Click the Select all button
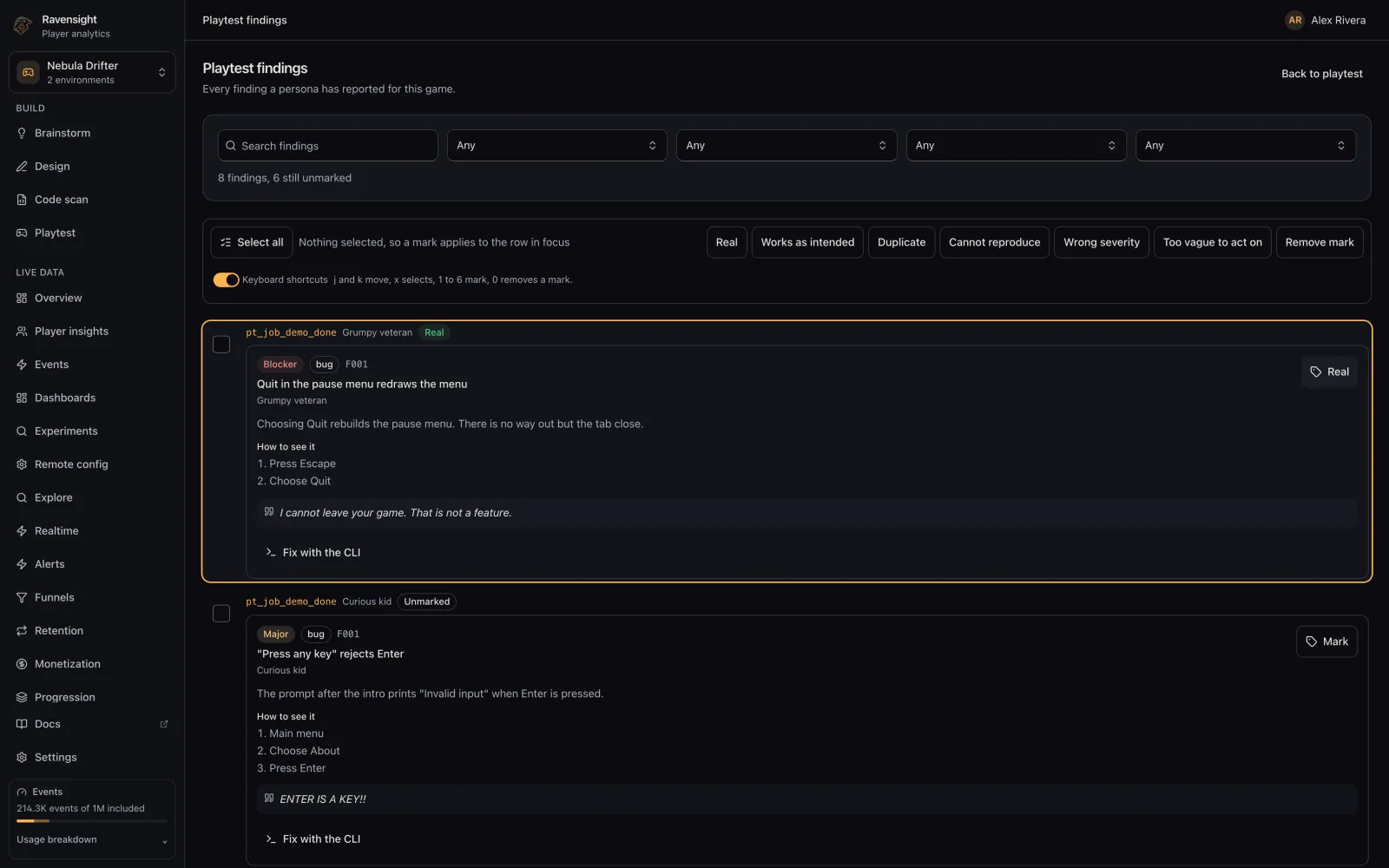 click(252, 242)
